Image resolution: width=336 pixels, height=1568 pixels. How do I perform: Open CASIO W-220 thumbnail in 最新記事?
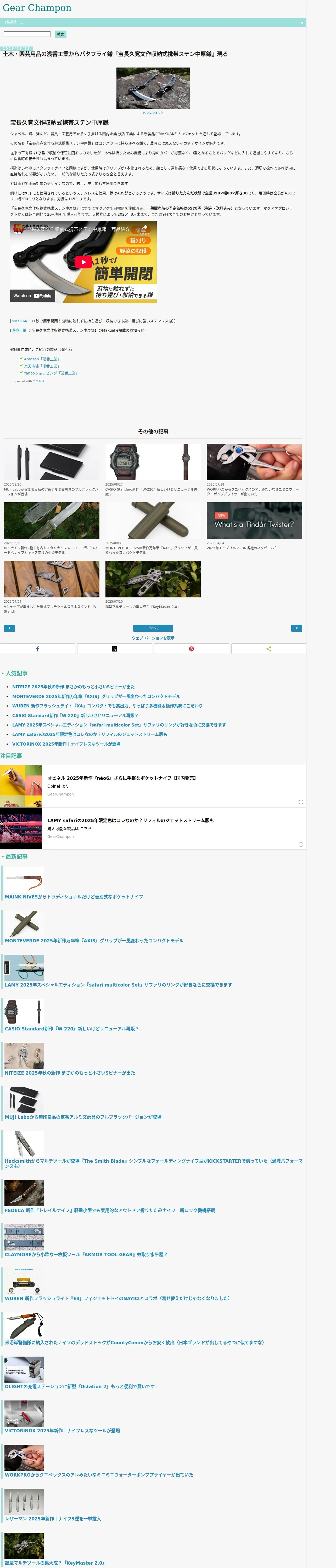[24, 1012]
